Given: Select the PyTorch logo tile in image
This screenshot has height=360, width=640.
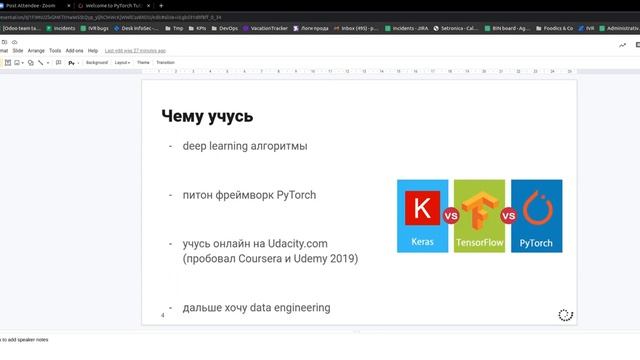Looking at the screenshot, I should tap(536, 216).
